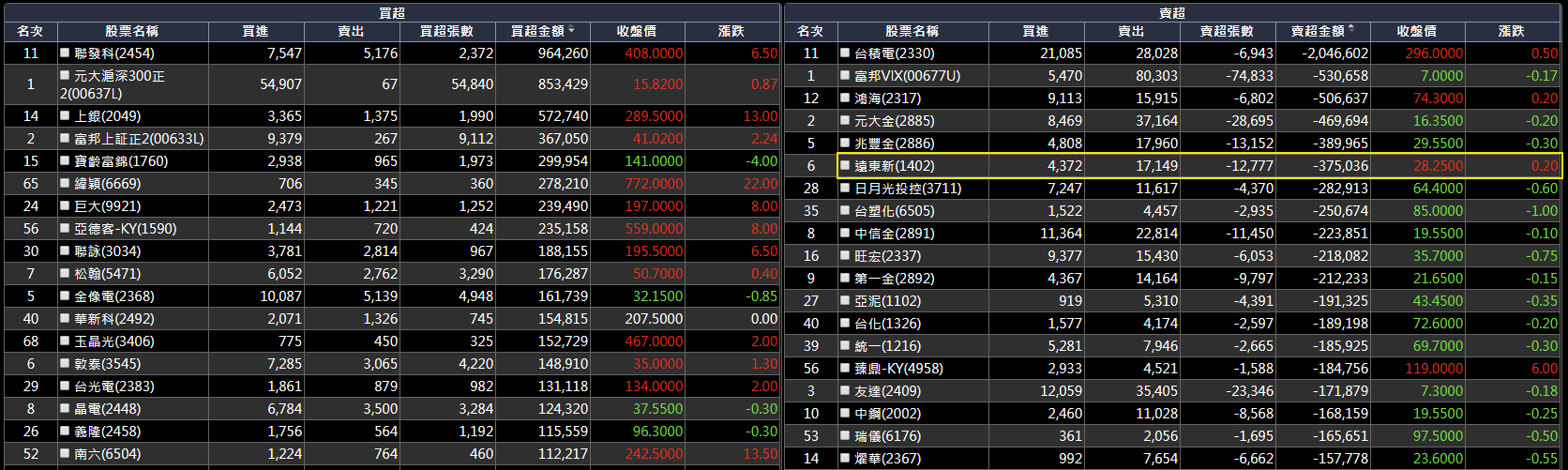Select the checkbox beside 巨大(9921)
This screenshot has height=470, width=1568.
65,206
